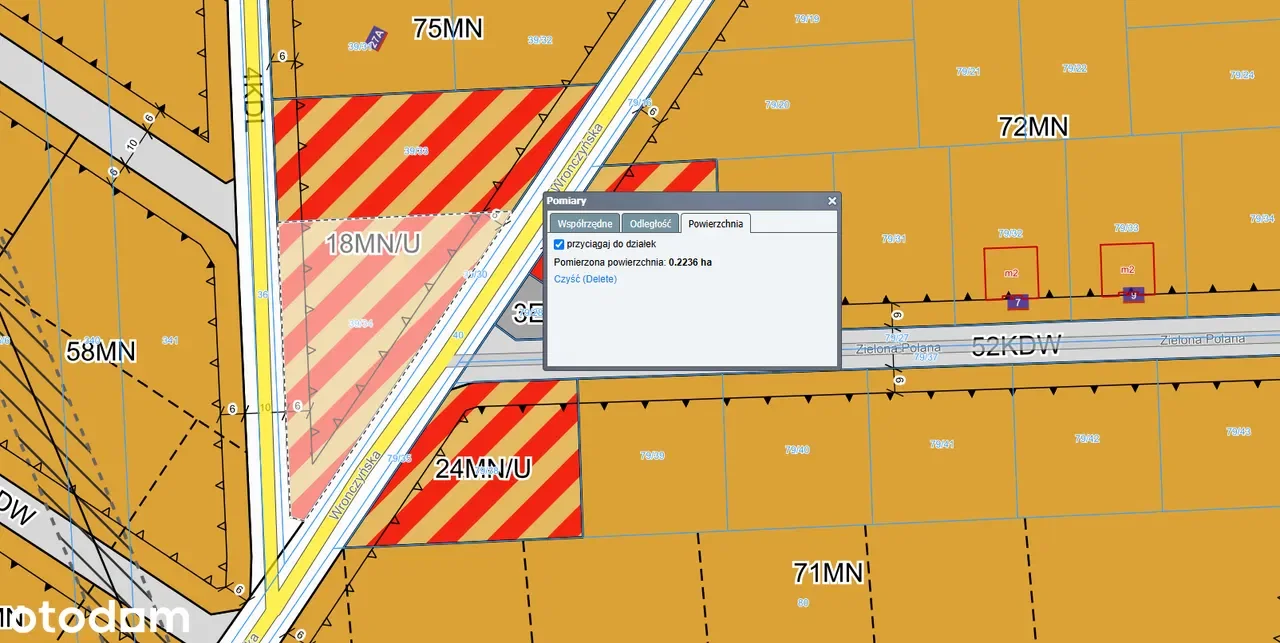This screenshot has width=1280, height=643.
Task: Click the purple address marker 7
Action: [1017, 301]
